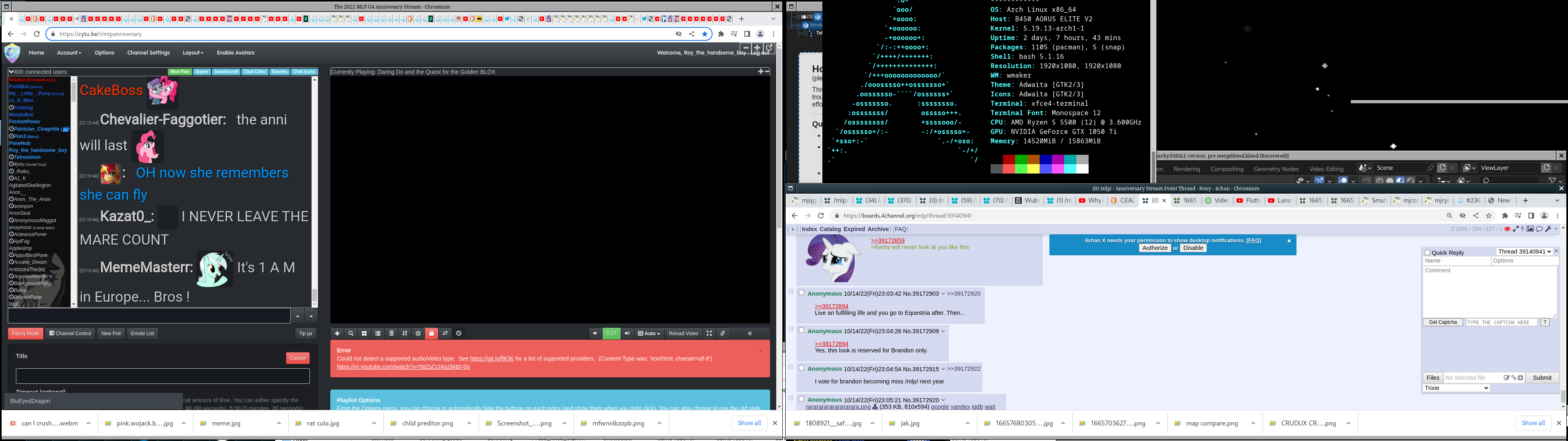Click the fullscreen video icon
The height and width of the screenshot is (441, 1568).
click(709, 333)
